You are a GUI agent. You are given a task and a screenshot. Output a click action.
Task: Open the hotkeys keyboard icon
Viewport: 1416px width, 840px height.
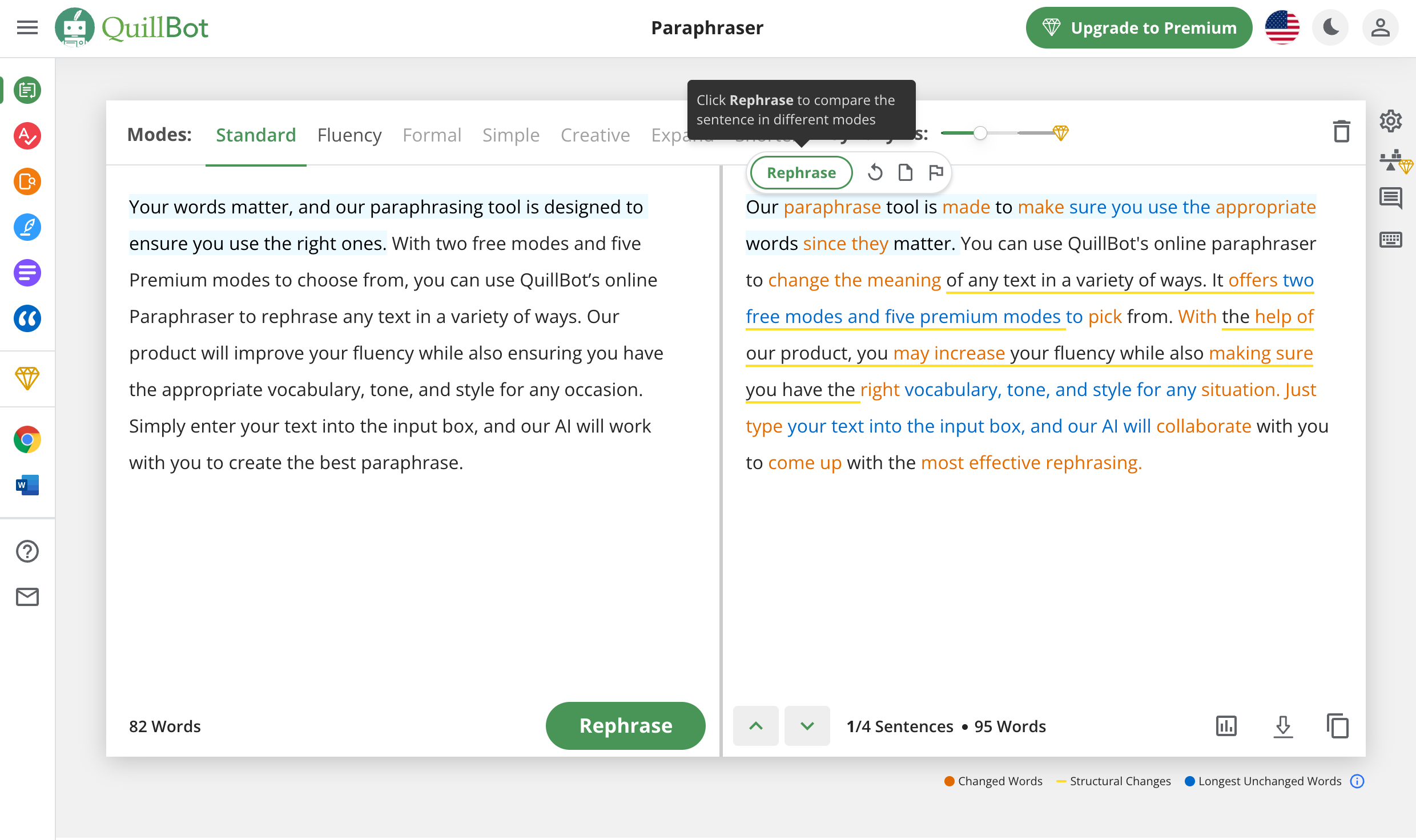pyautogui.click(x=1391, y=240)
